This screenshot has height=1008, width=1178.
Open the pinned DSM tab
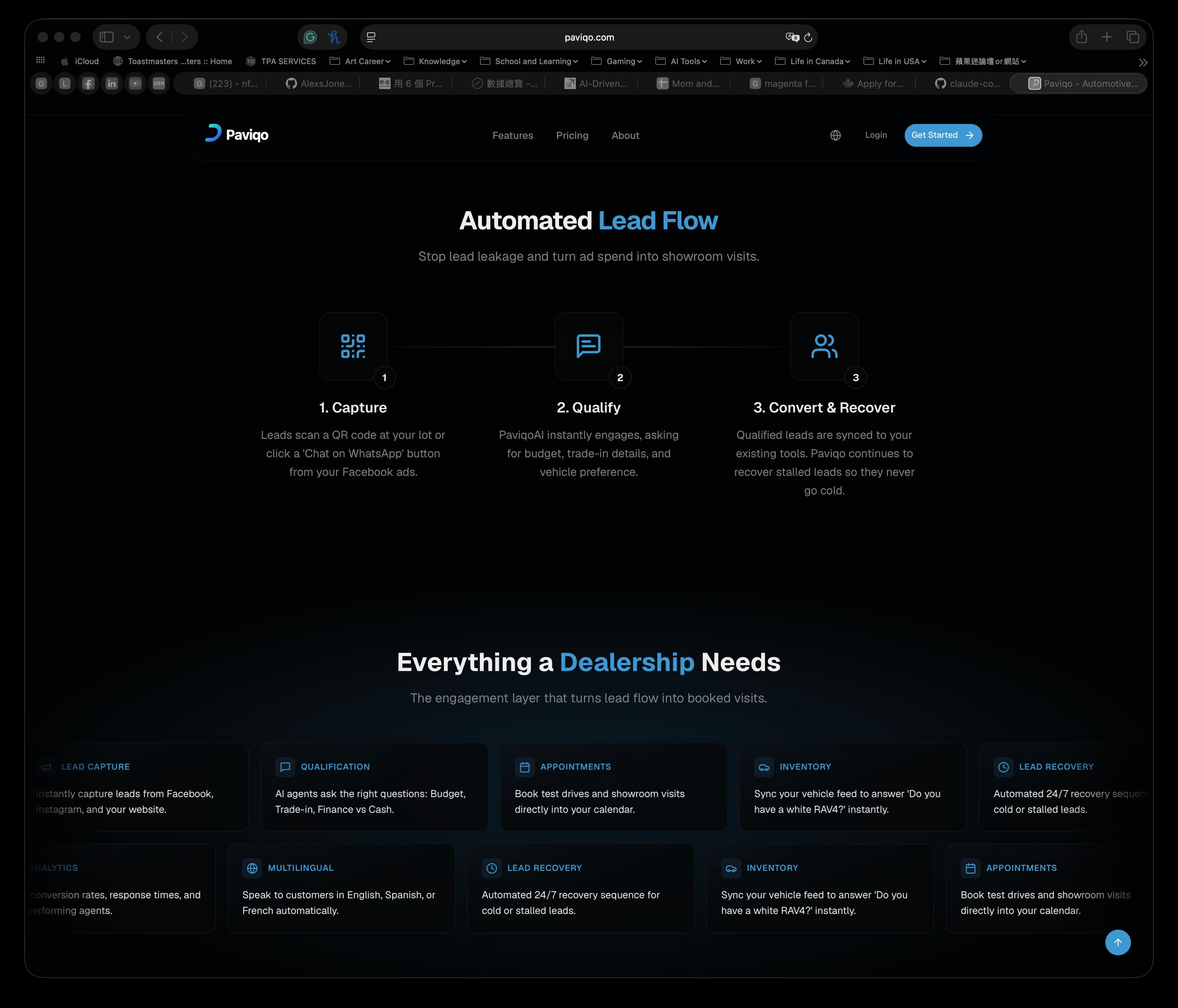[x=159, y=84]
